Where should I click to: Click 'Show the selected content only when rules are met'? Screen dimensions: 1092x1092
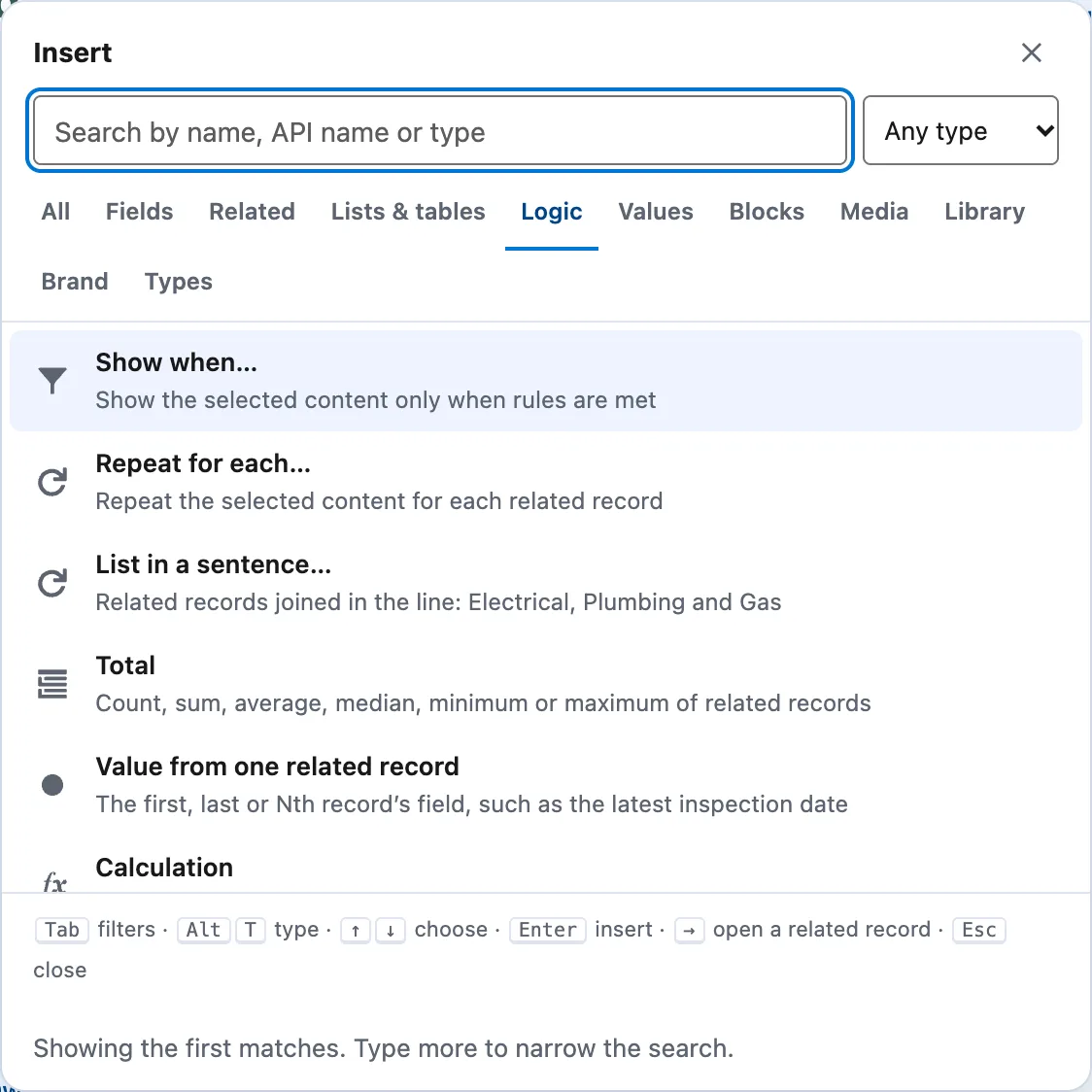376,400
